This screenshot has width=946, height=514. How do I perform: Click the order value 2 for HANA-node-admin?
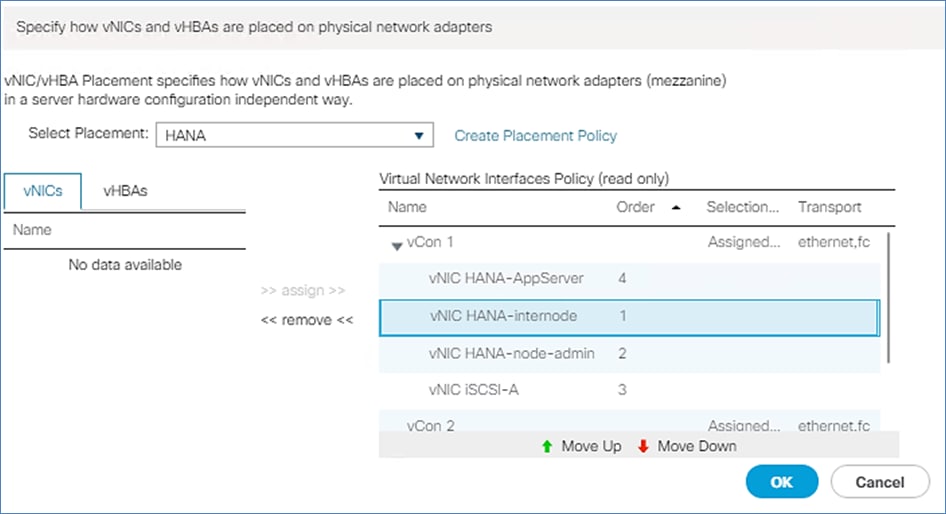coord(622,354)
